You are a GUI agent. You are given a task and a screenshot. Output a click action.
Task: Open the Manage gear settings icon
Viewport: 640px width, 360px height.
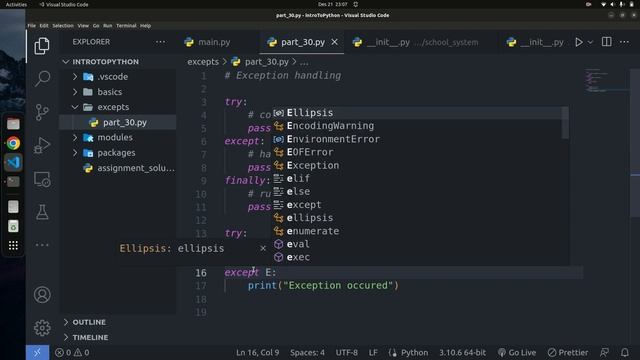click(42, 328)
